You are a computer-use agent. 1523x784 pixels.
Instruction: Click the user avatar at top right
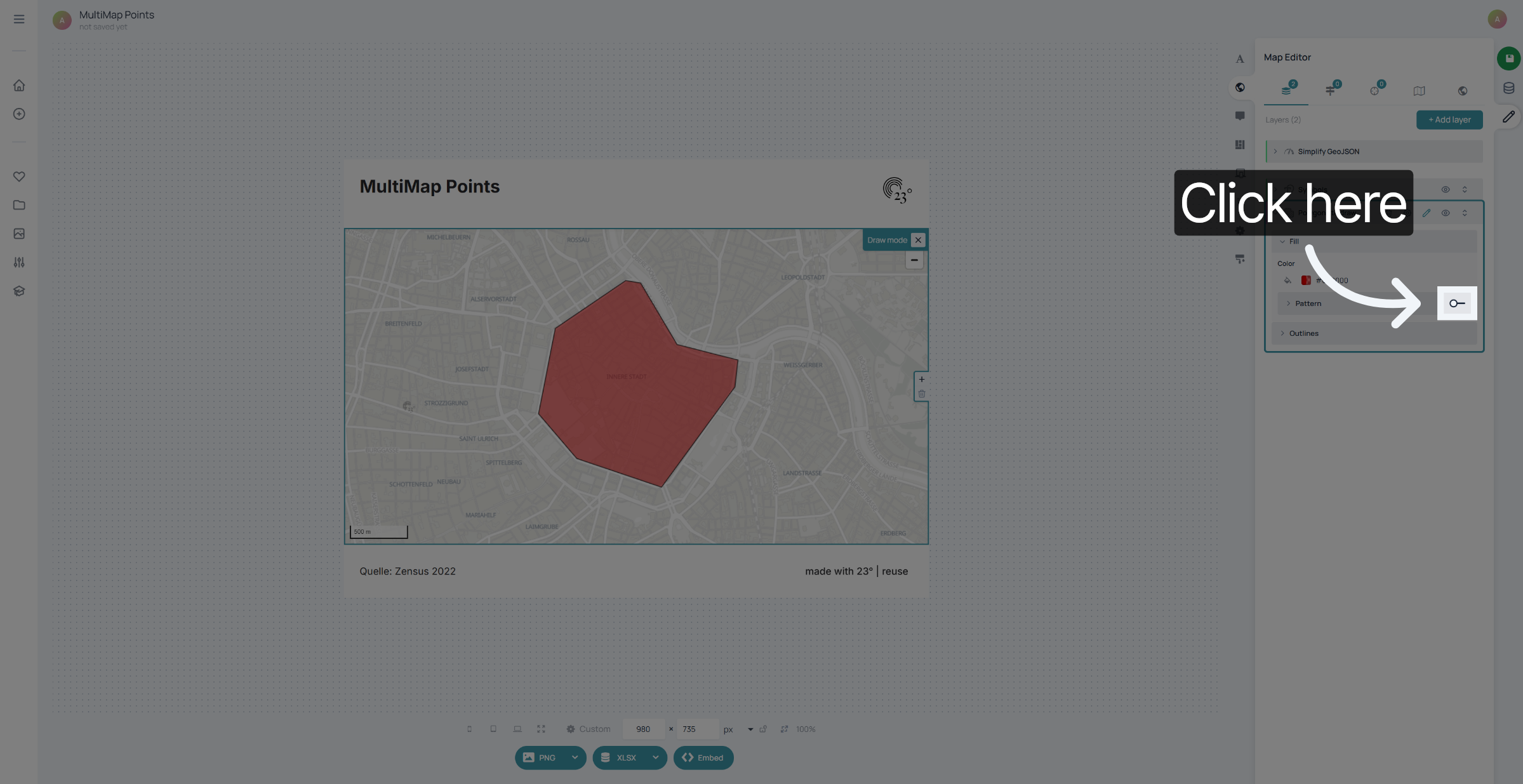pos(1497,19)
